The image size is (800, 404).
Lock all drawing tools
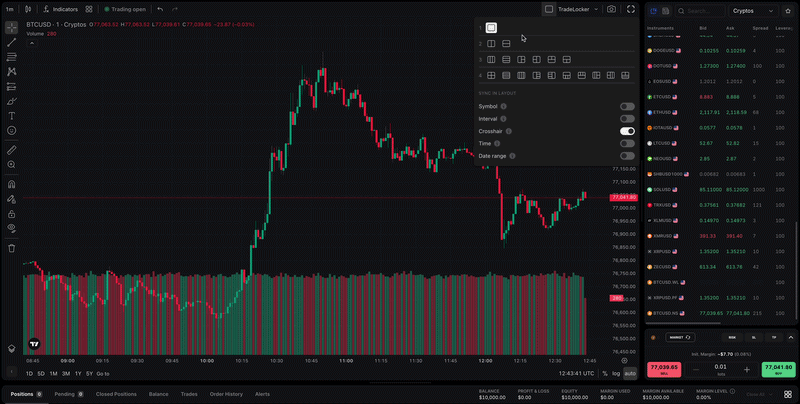[11, 214]
